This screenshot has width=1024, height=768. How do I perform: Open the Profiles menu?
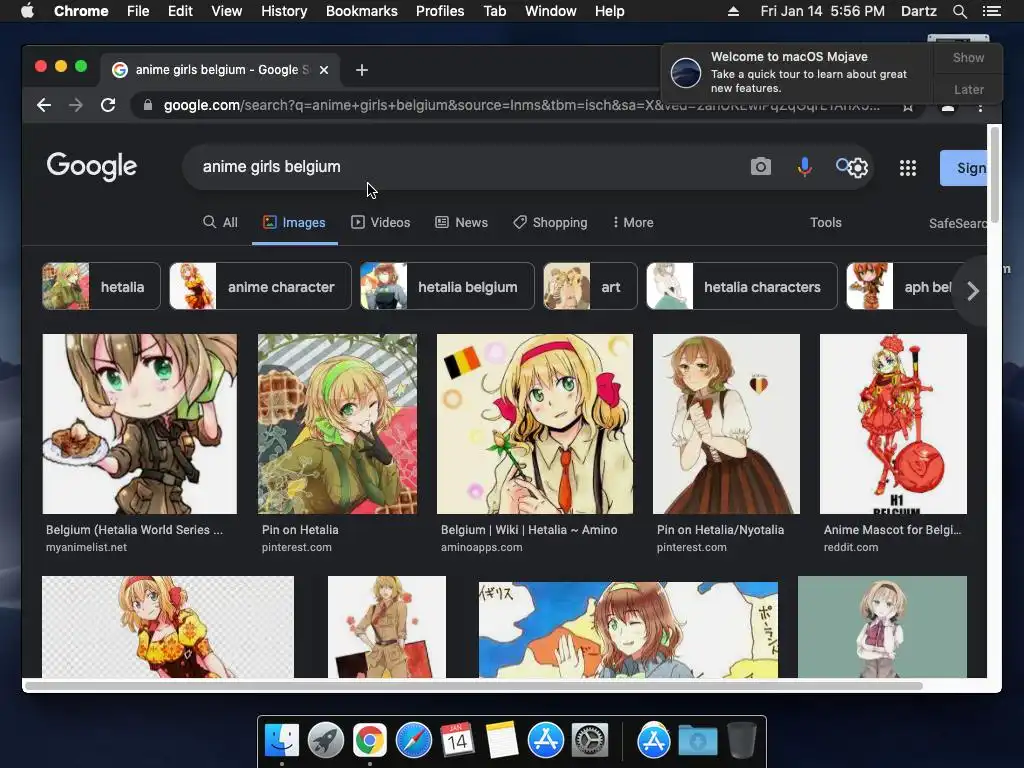pos(440,11)
